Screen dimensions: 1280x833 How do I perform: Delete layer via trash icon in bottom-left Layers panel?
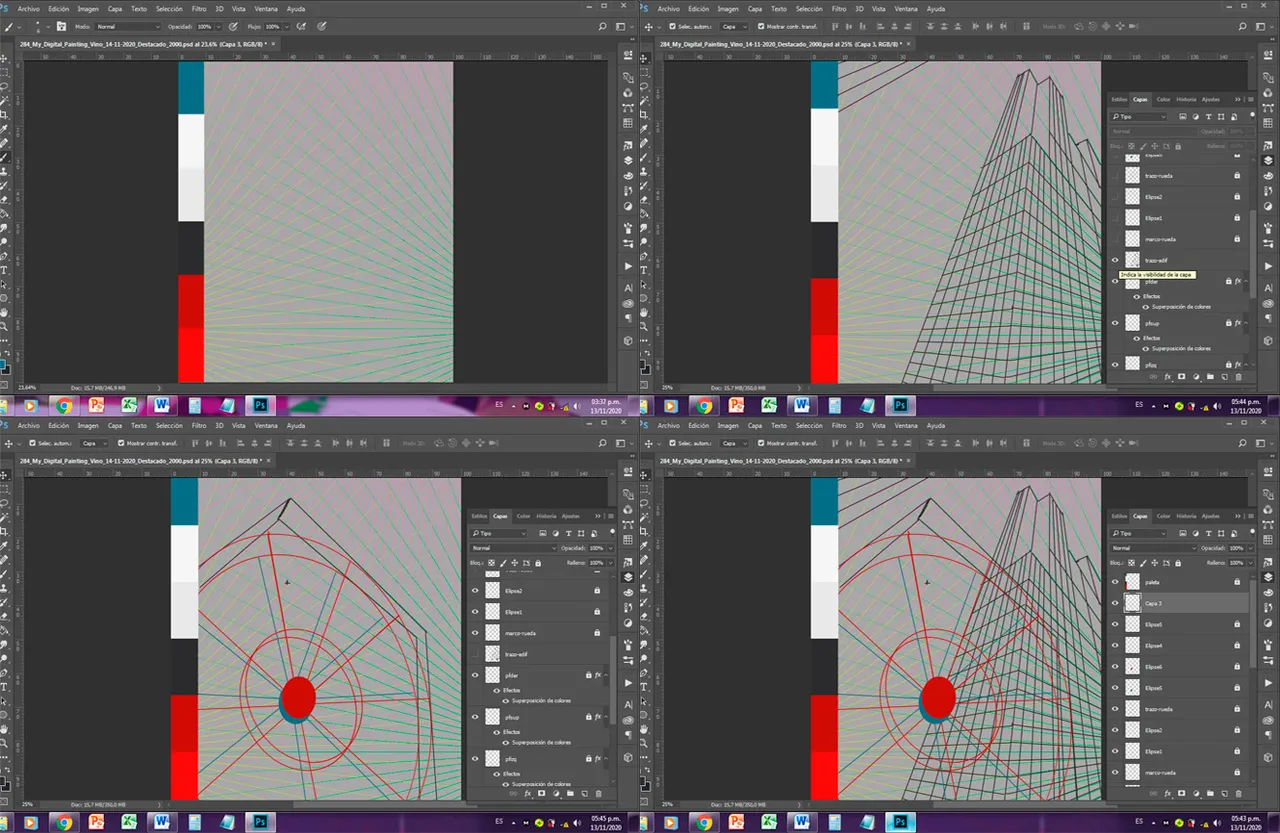tap(598, 793)
